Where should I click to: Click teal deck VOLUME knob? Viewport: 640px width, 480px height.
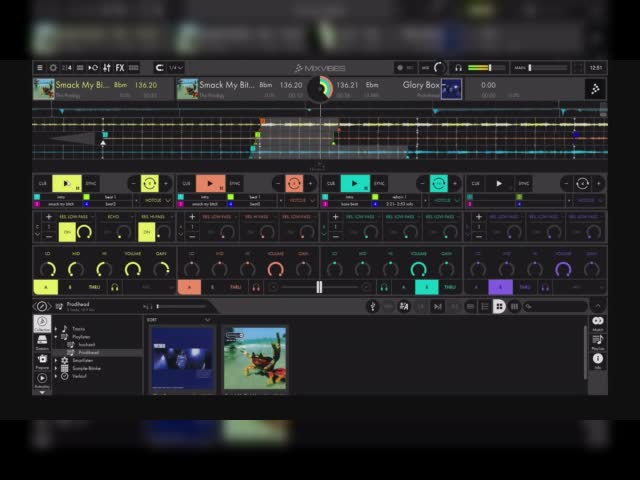[418, 269]
